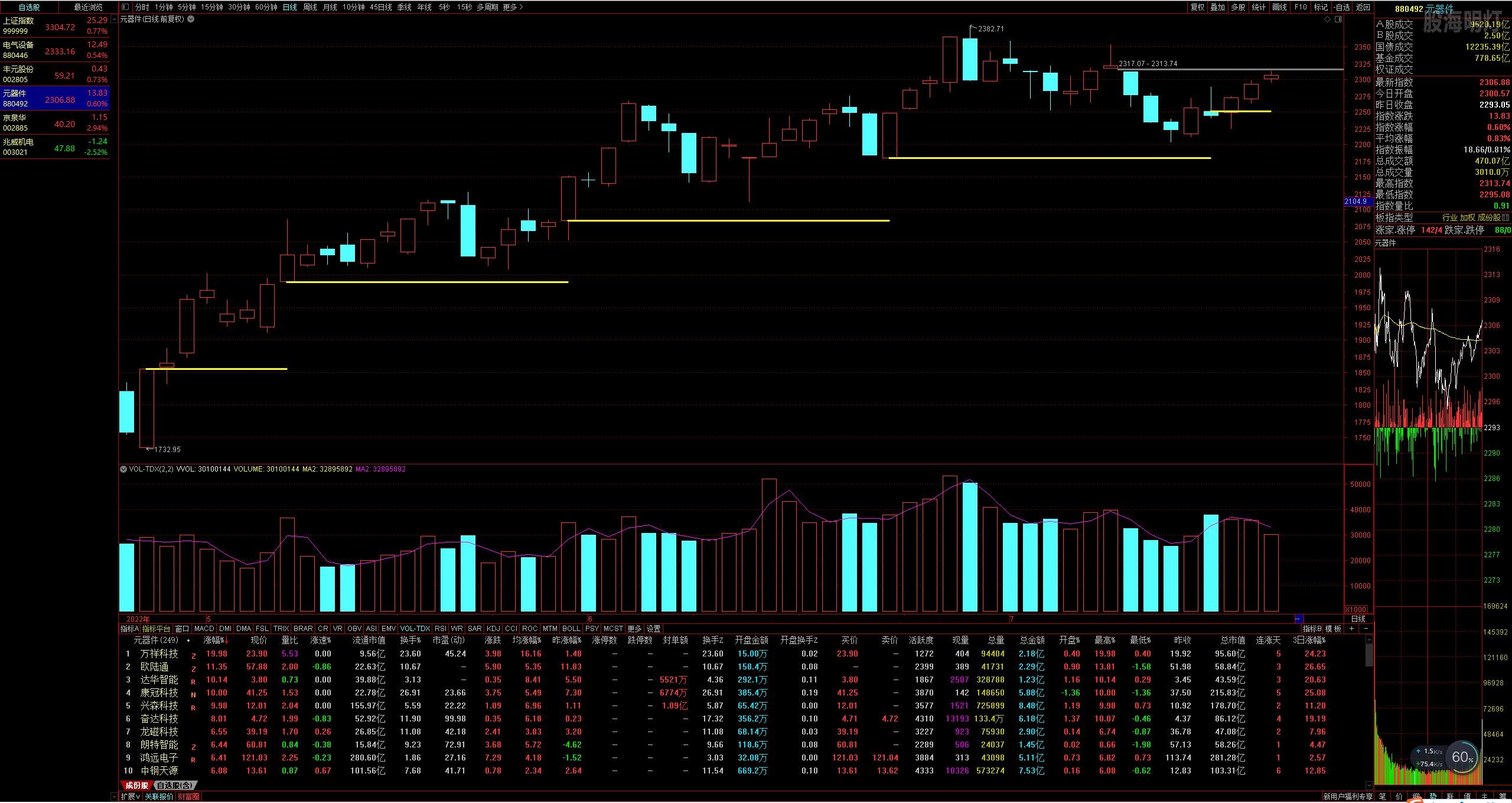Open 京泉华 002885 in watchlist
This screenshot has width=1512, height=803.
[55, 122]
